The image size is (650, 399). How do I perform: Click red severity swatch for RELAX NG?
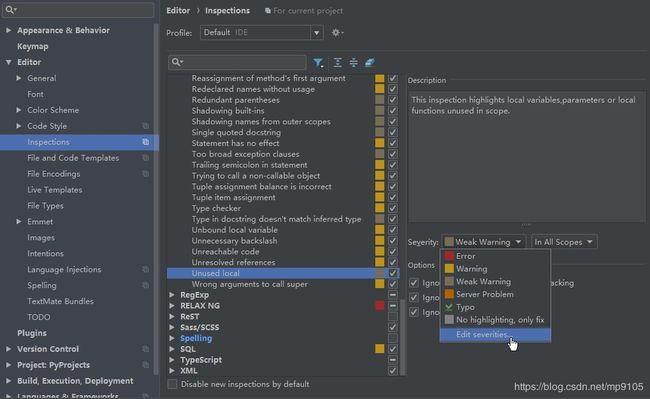pyautogui.click(x=379, y=306)
